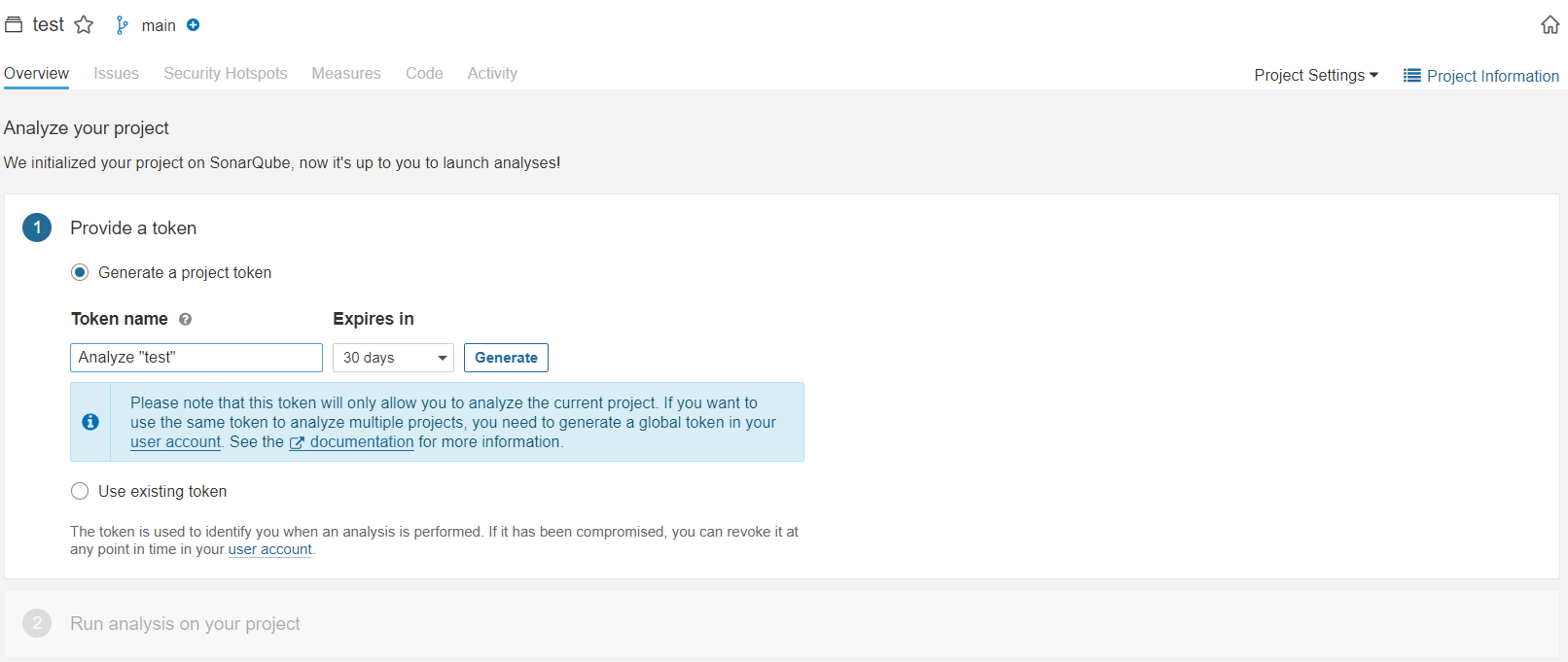Open the documentation link in the notice
This screenshot has height=662, width=1568.
[x=361, y=442]
